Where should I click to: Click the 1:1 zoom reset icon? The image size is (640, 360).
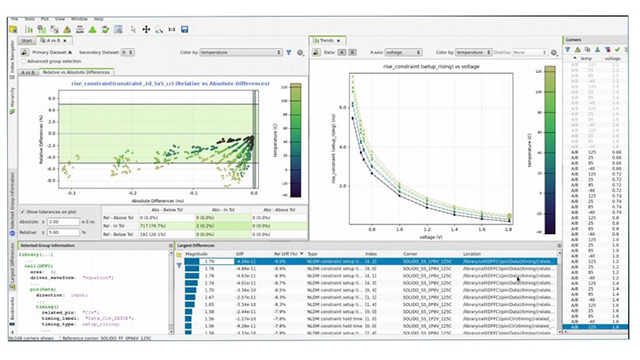pyautogui.click(x=172, y=29)
